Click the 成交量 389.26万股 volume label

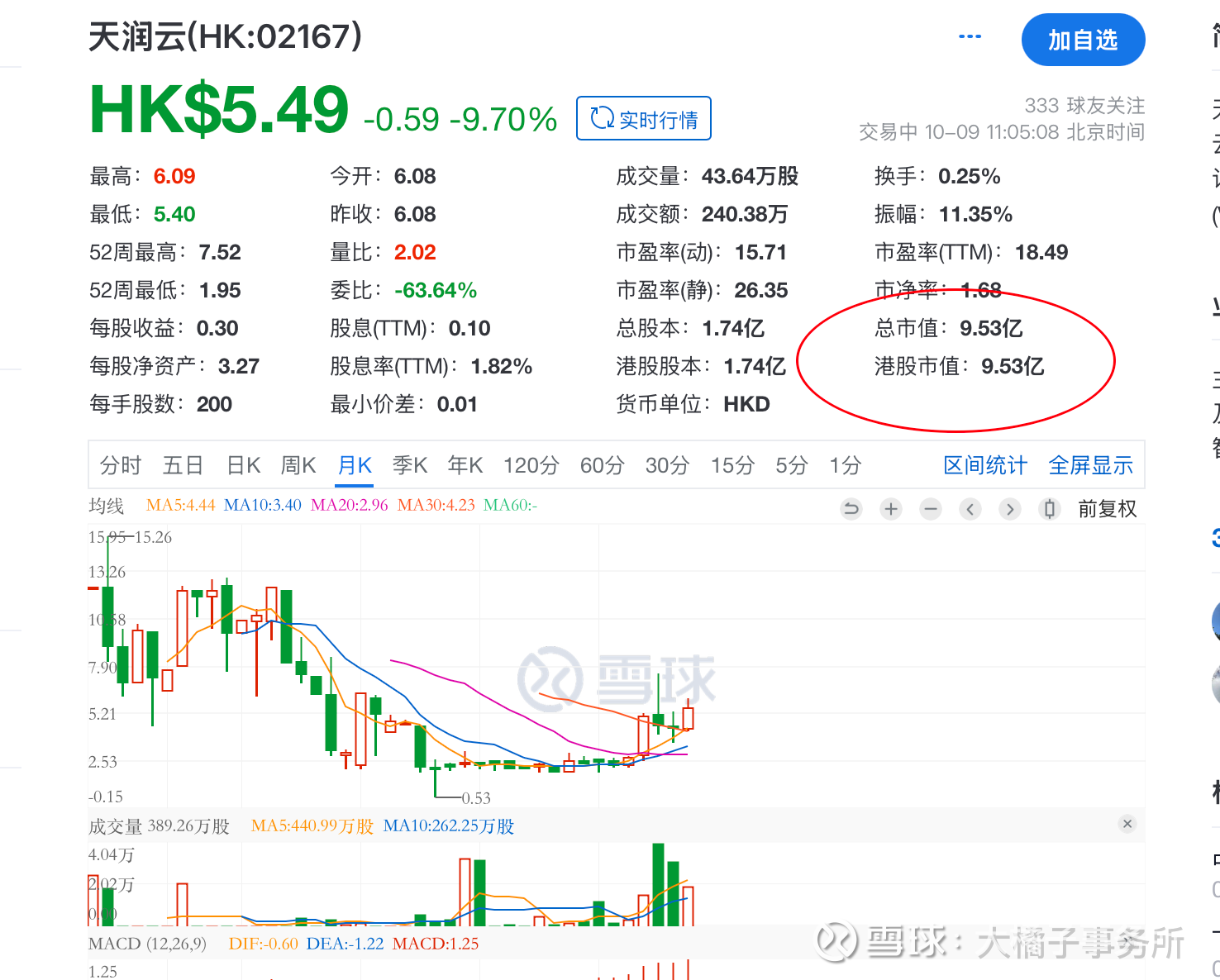(x=159, y=826)
